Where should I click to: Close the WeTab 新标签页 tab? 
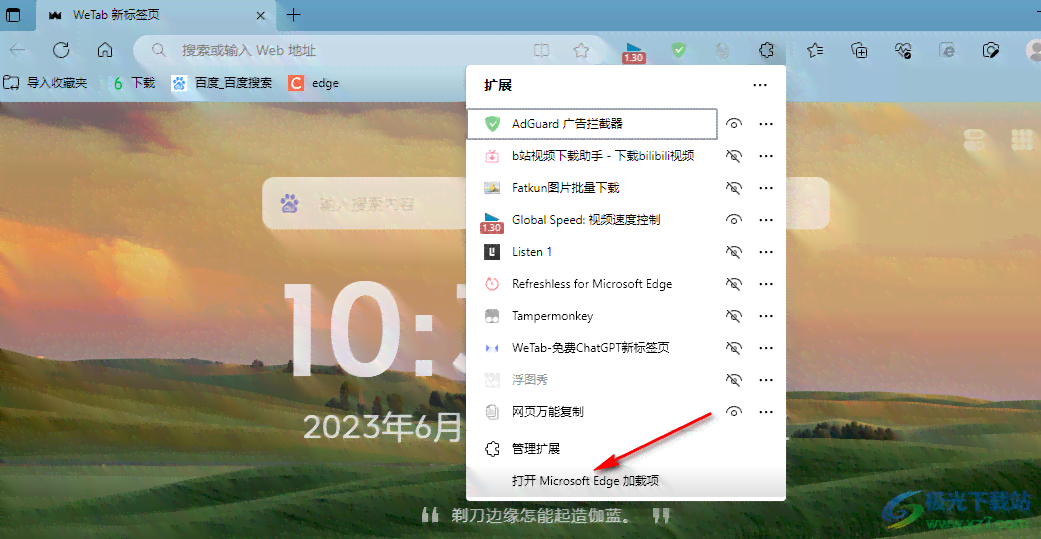point(262,15)
